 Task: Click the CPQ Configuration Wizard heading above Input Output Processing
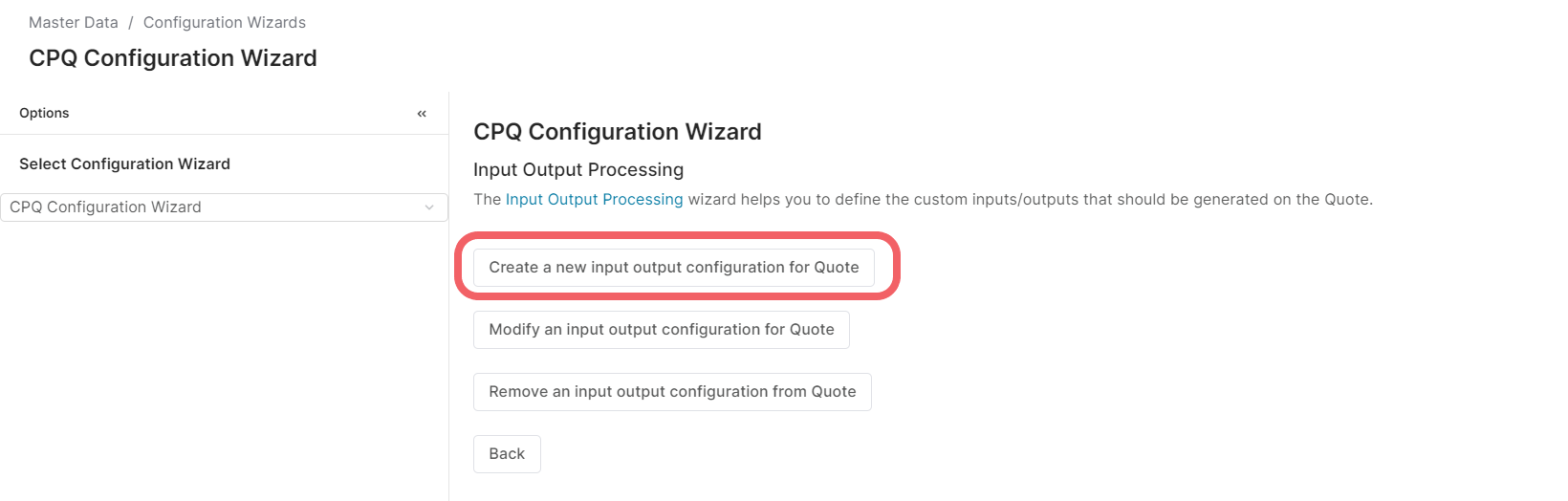(x=618, y=132)
